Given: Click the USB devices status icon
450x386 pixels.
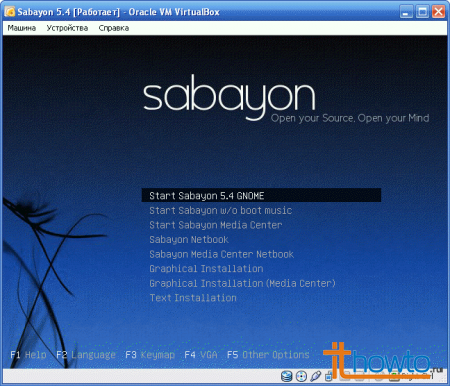Looking at the screenshot, I should point(315,376).
